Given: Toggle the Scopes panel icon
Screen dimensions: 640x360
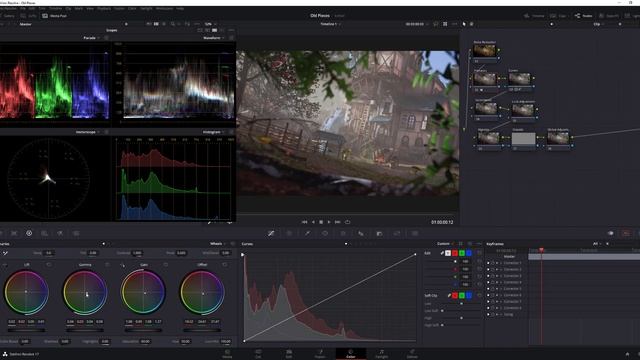Looking at the screenshot, I should pyautogui.click(x=626, y=233).
